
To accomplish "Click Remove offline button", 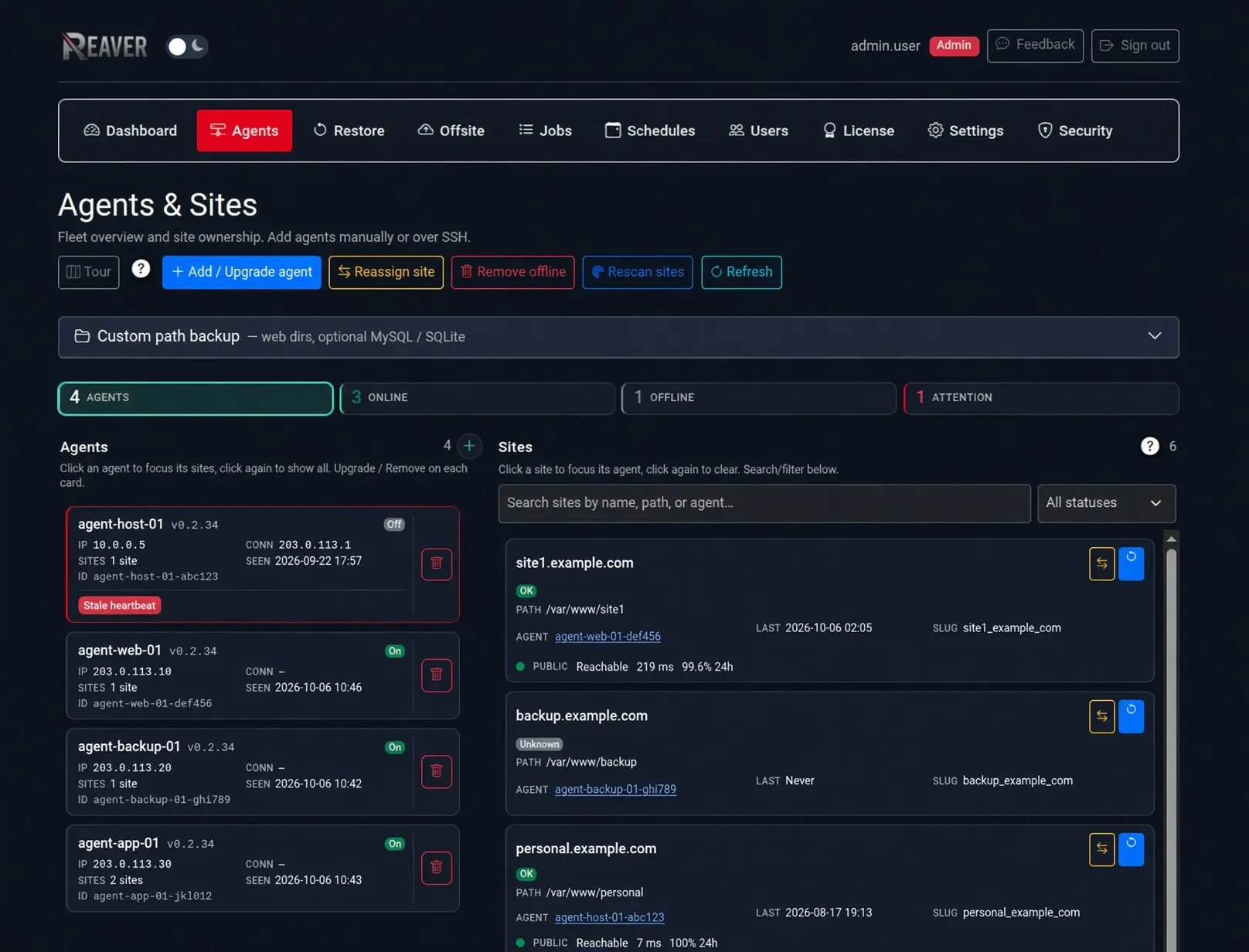I will click(x=513, y=272).
